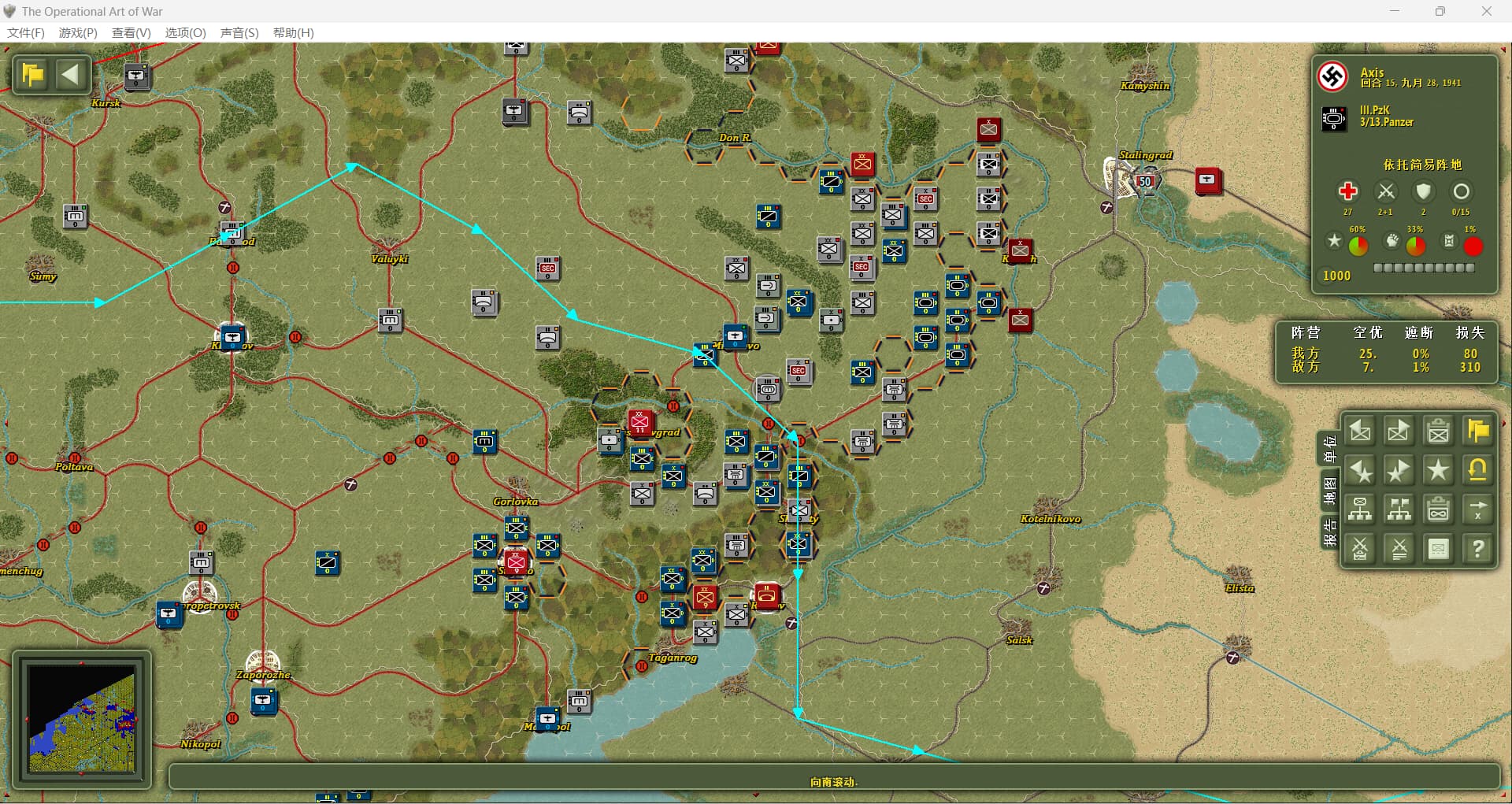1512x804 pixels.
Task: Switch to the 地图 side tab
Action: [x=1330, y=491]
